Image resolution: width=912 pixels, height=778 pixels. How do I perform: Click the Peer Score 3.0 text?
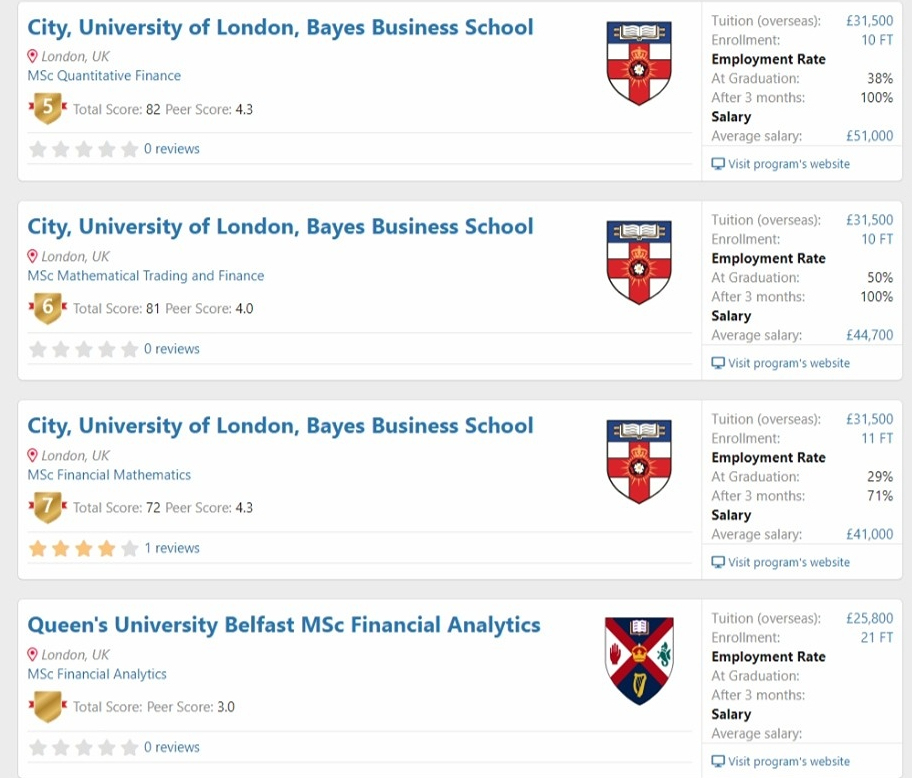(191, 707)
